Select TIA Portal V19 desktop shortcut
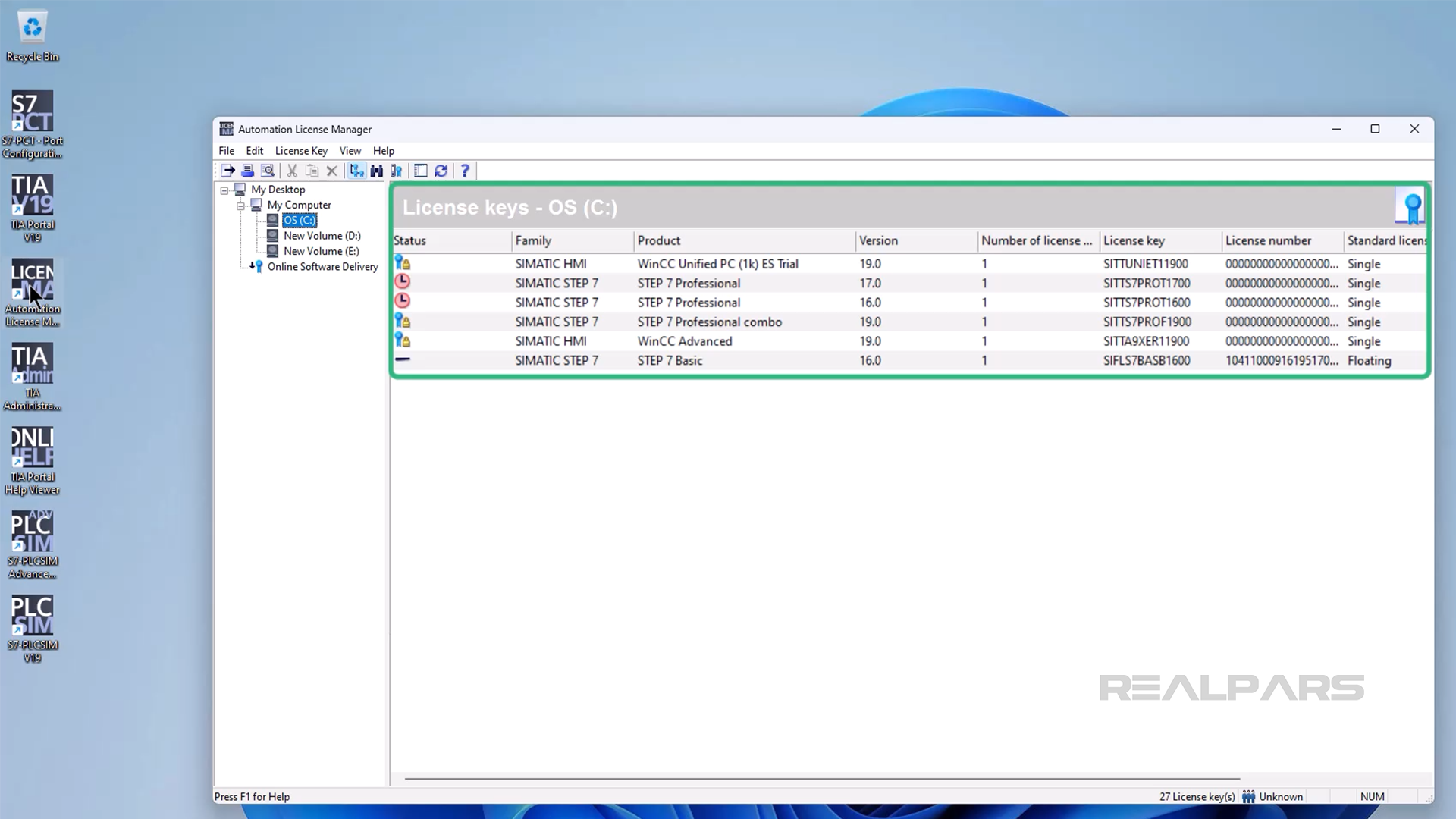This screenshot has height=819, width=1456. click(32, 209)
